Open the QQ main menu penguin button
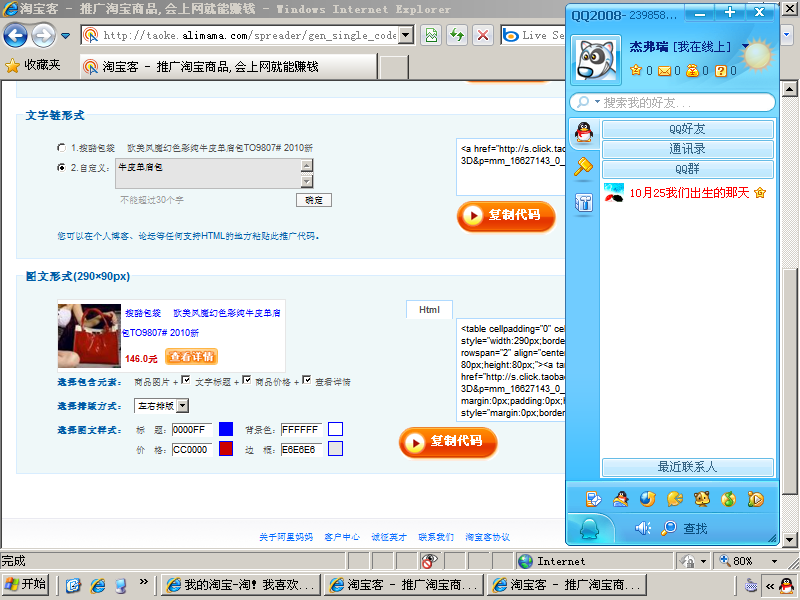 click(589, 529)
